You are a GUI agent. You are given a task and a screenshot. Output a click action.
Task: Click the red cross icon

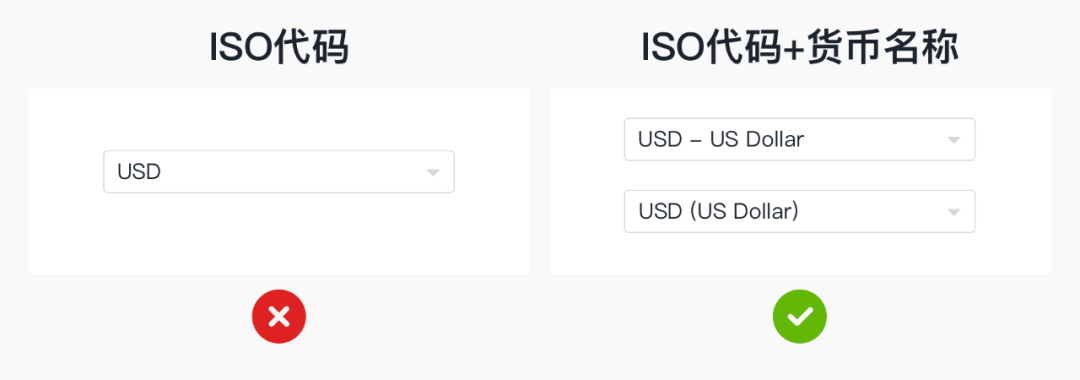[x=279, y=317]
